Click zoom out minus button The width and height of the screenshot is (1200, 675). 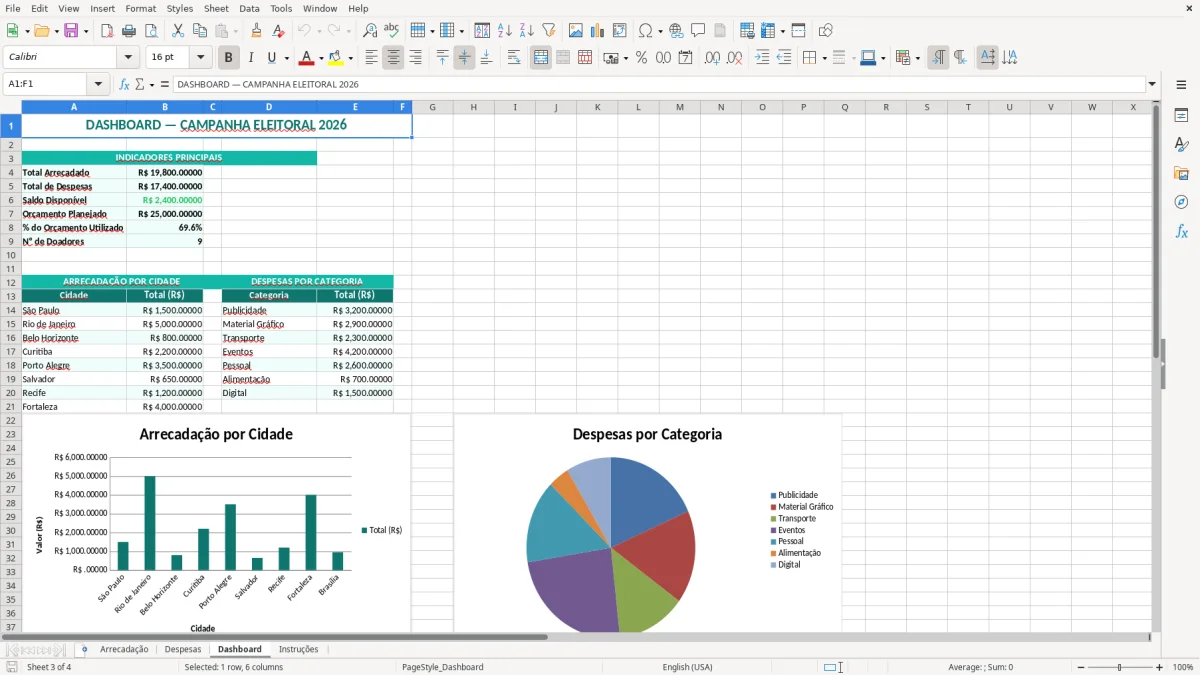[1079, 667]
